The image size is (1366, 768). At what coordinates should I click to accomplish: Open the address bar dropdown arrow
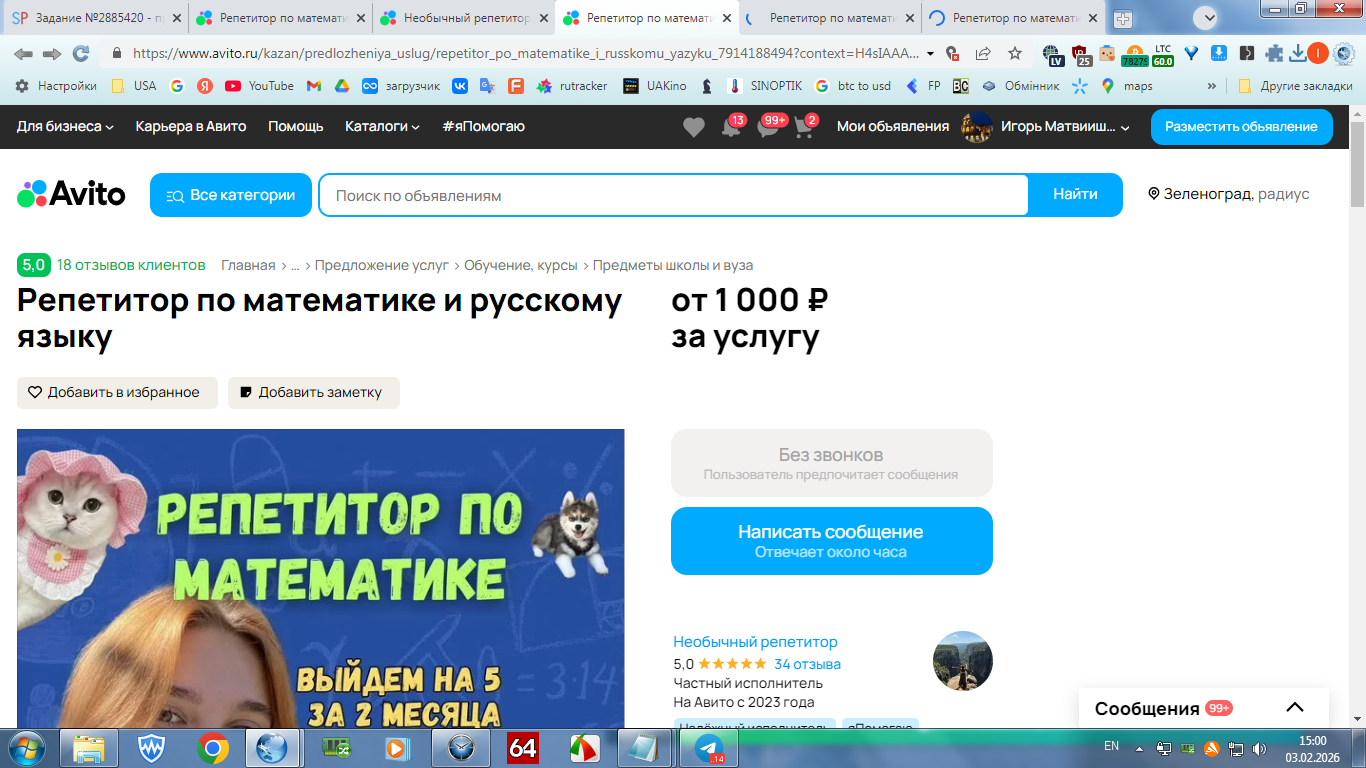coord(931,54)
